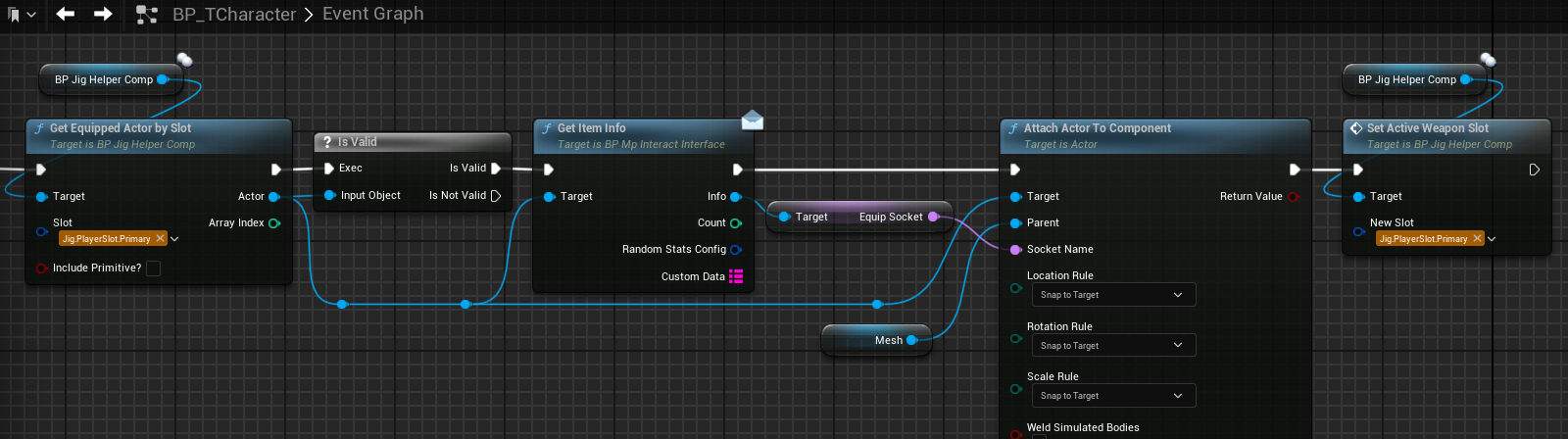
Task: Select Get Item Info node title
Action: pyautogui.click(x=592, y=128)
